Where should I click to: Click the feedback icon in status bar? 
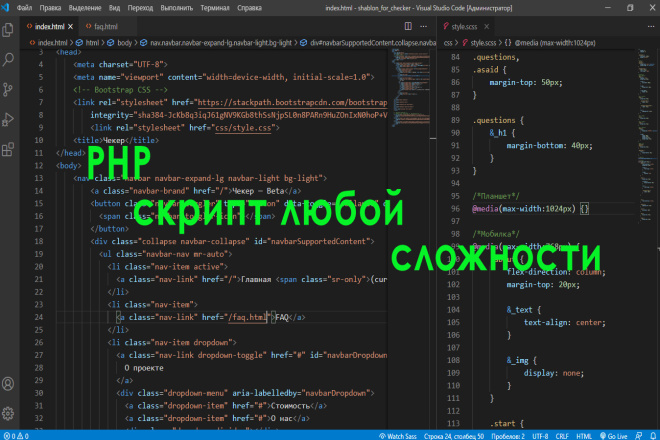(639, 436)
